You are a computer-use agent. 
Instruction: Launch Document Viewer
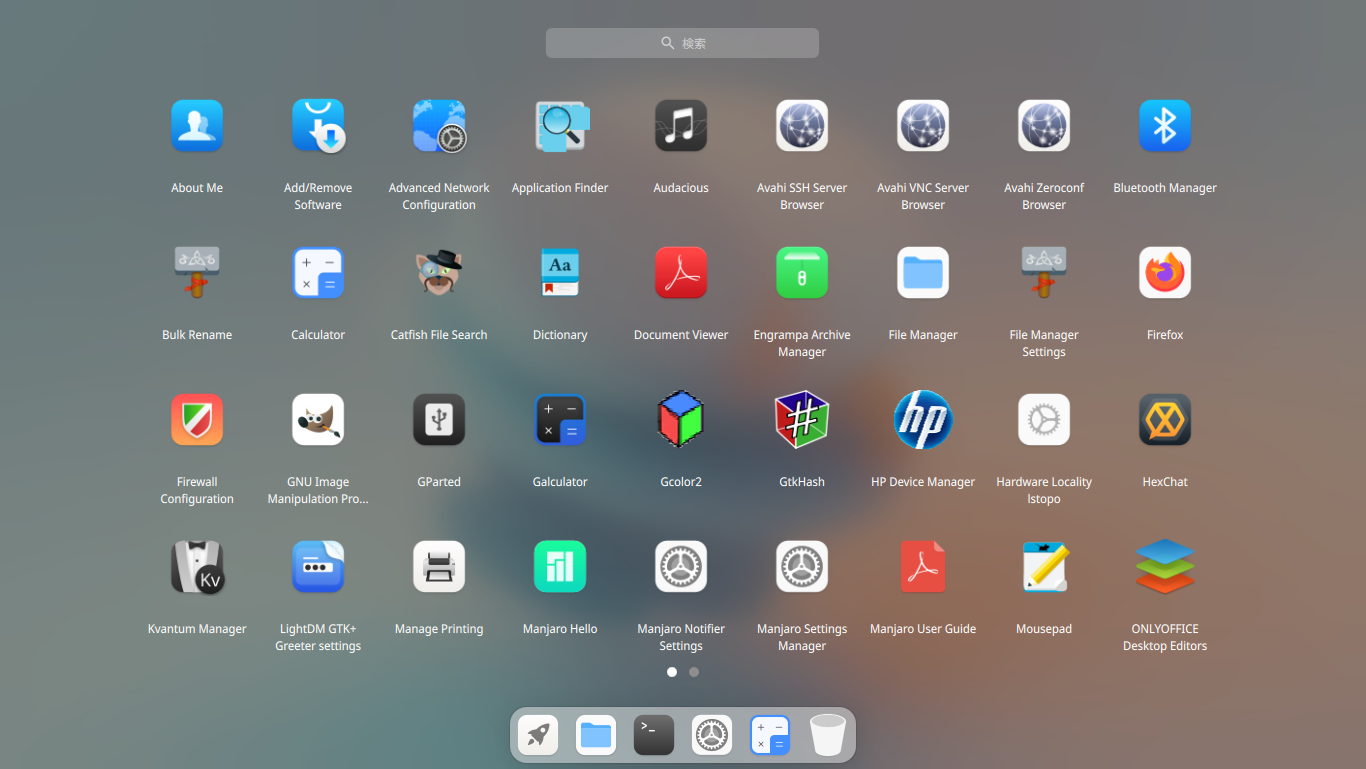coord(681,273)
